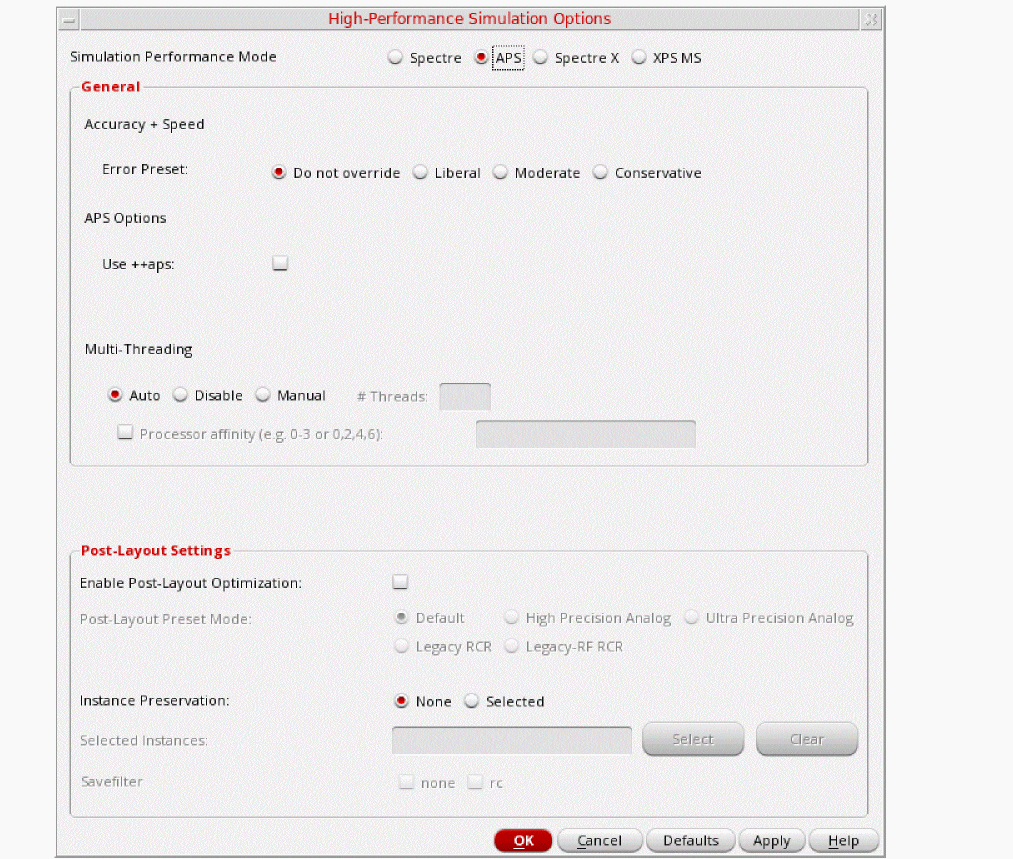
Task: Open Help for simulation options
Action: pos(843,840)
